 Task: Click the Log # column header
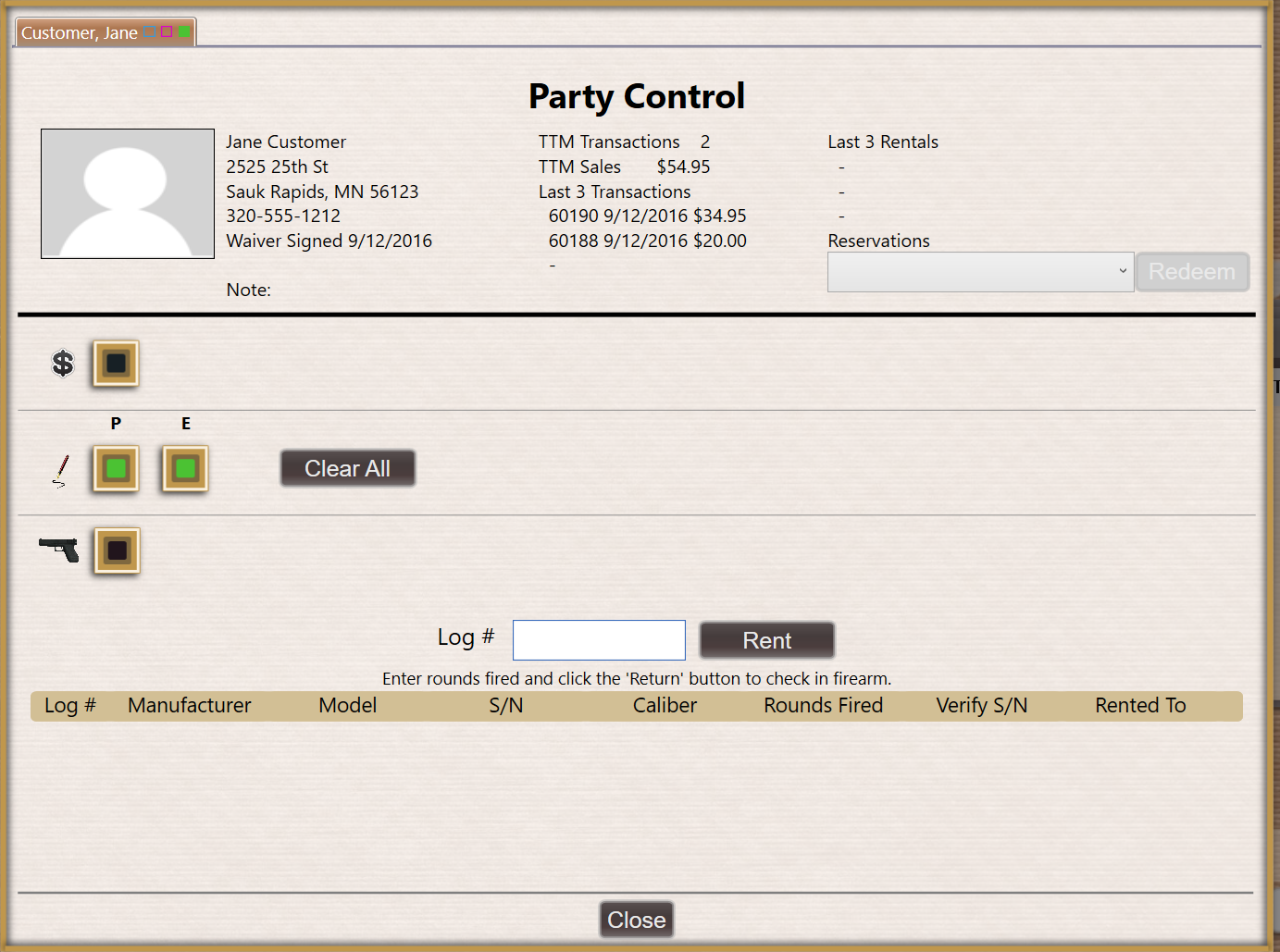point(70,705)
